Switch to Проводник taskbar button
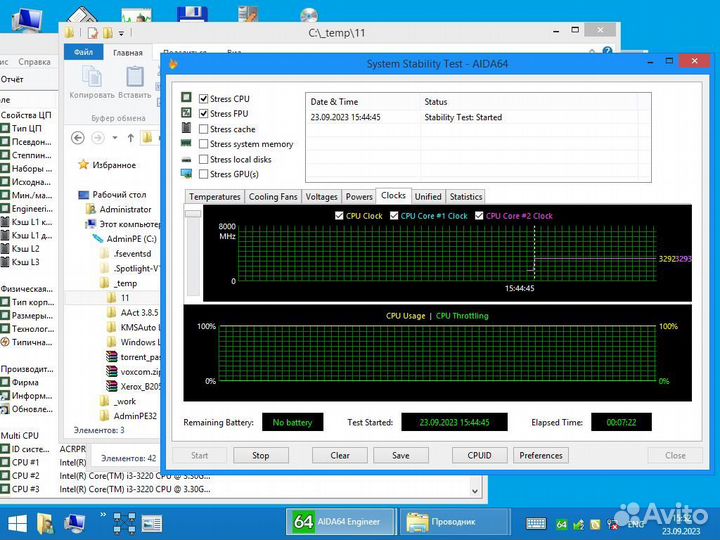 454,522
